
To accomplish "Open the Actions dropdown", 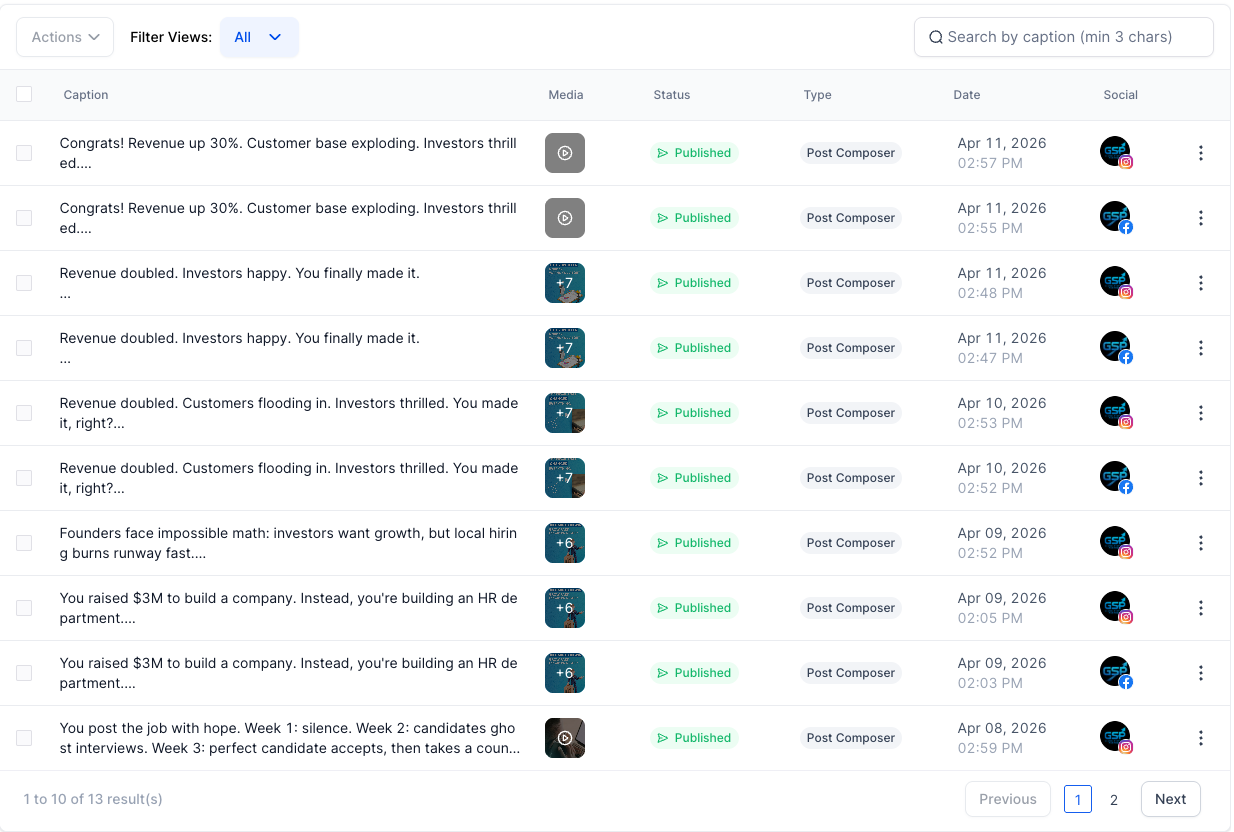I will point(64,36).
